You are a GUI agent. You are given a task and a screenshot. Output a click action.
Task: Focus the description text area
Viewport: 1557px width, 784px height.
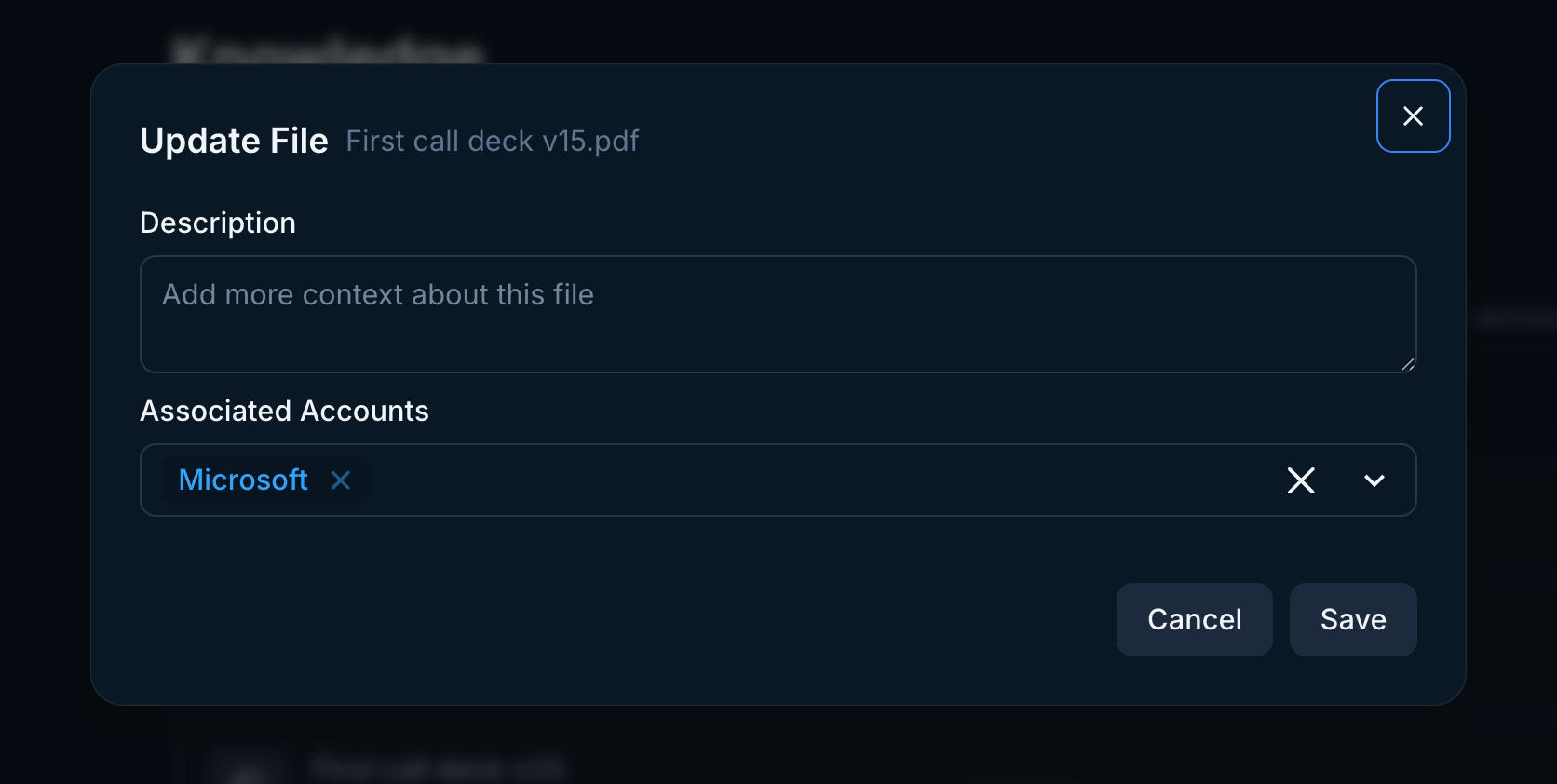pyautogui.click(x=778, y=314)
